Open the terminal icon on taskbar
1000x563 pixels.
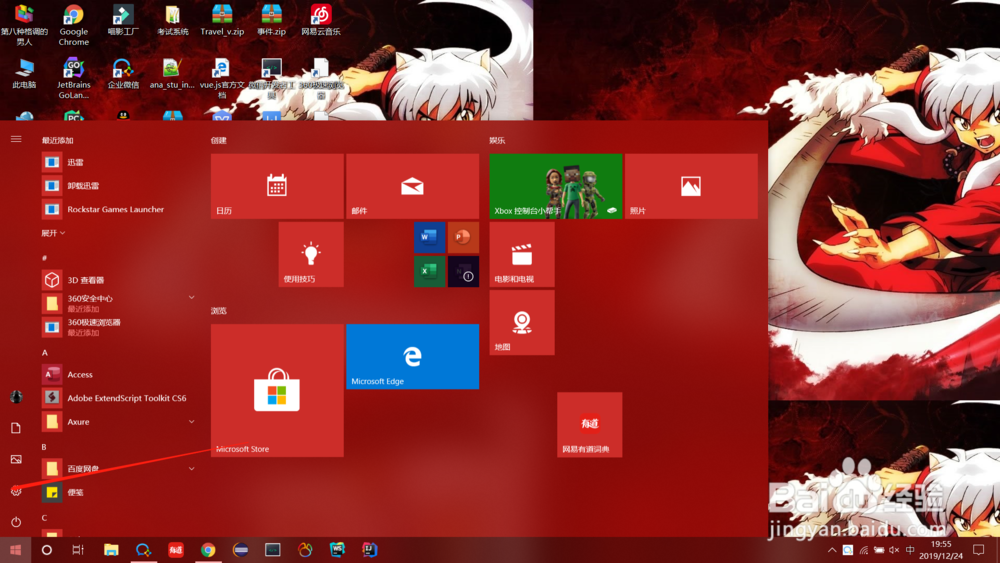(272, 550)
